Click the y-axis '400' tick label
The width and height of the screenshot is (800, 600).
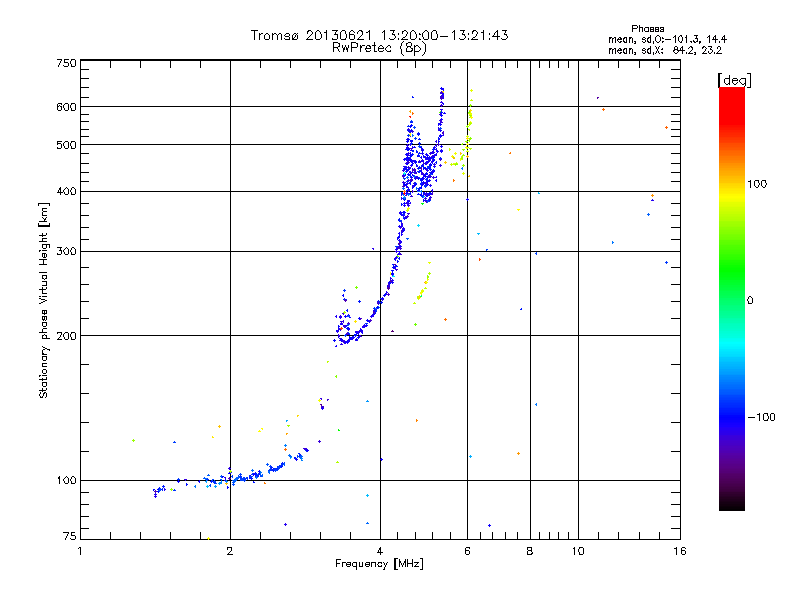coord(66,192)
